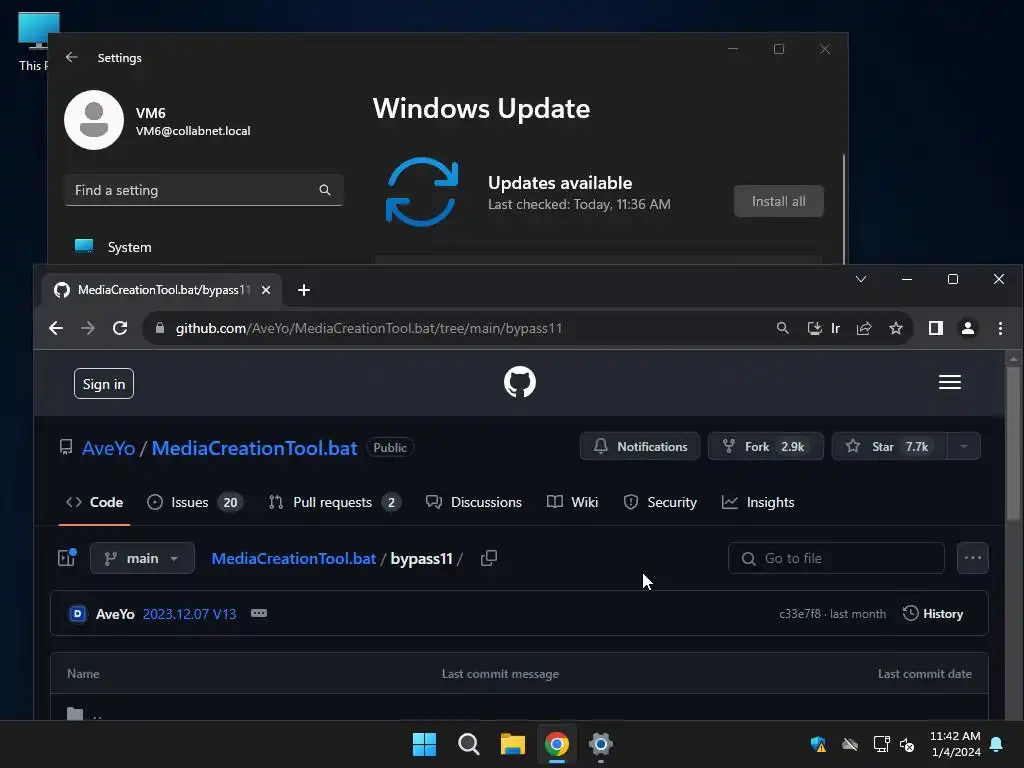Open the commit History
Screen dimensions: 1024x768
coord(933,614)
